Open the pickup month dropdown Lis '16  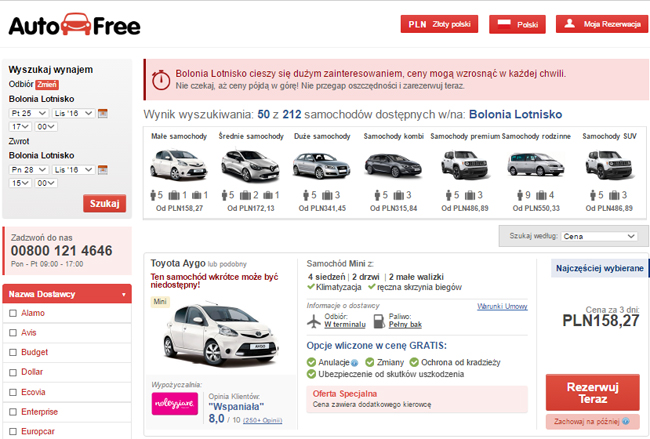click(74, 113)
